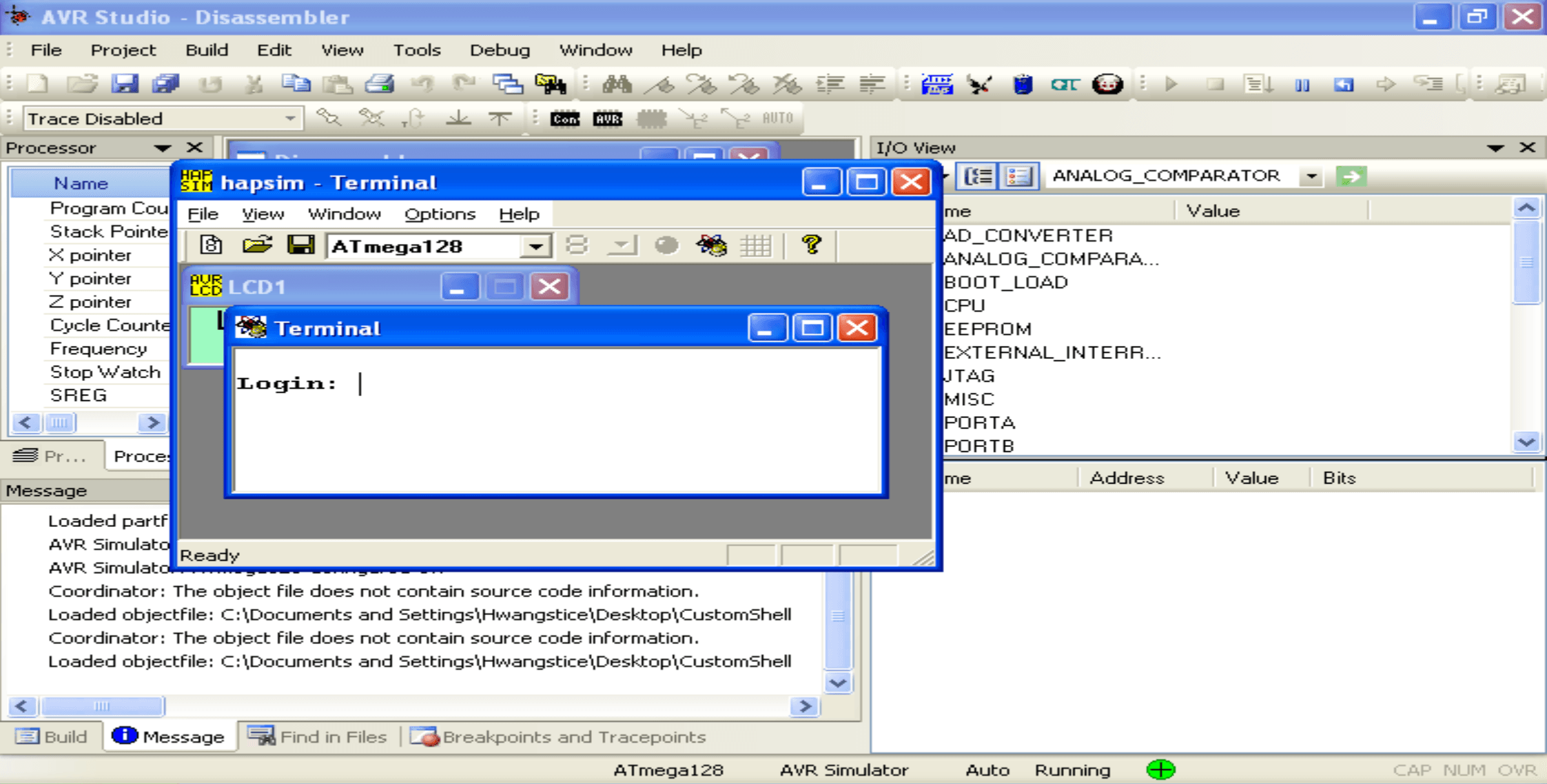
Task: Click the Save All icon in AVR Studio toolbar
Action: (166, 84)
